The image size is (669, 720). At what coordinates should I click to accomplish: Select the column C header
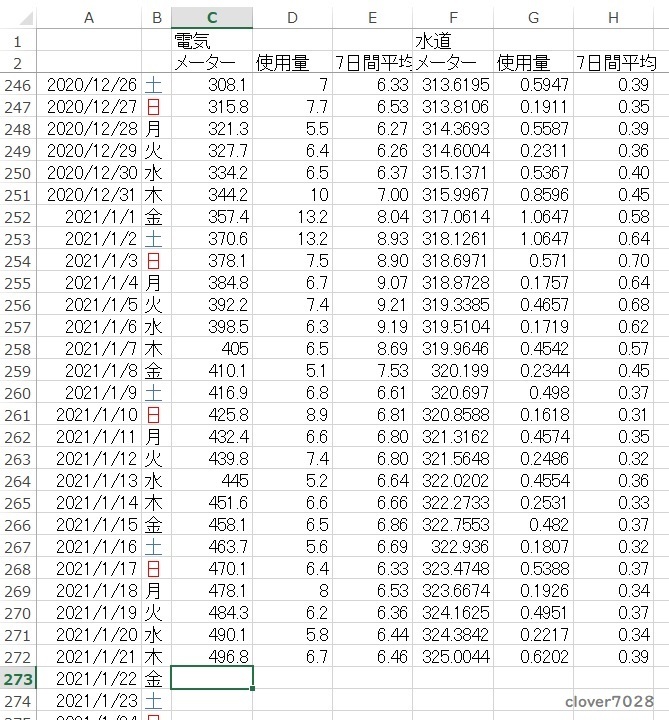211,18
